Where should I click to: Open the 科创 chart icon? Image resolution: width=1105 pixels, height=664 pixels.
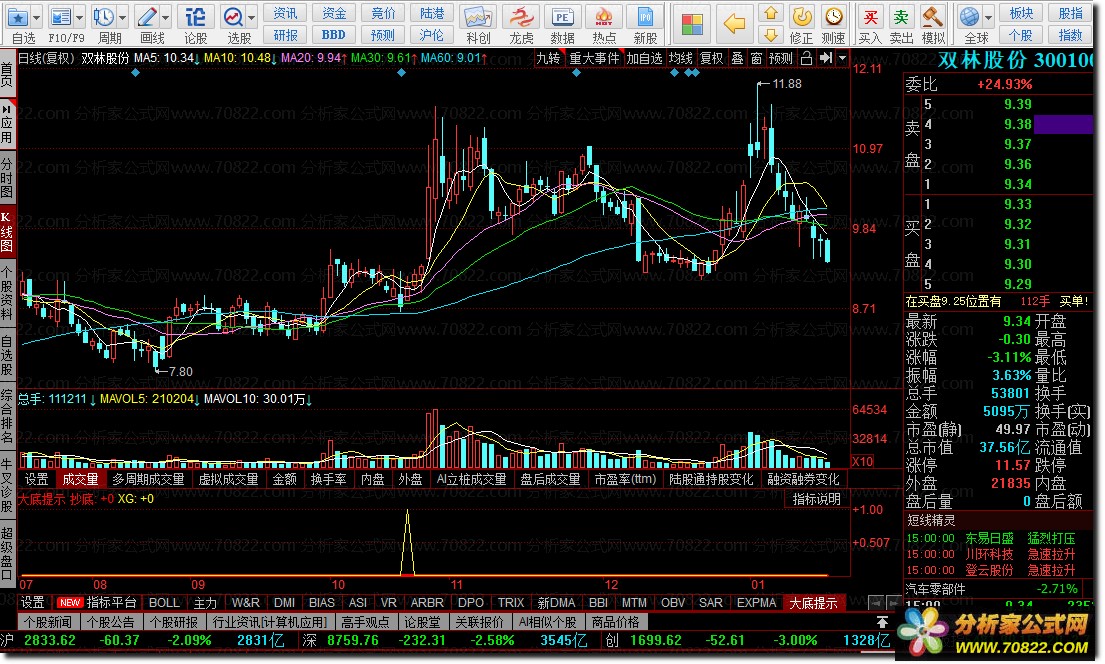tap(477, 18)
